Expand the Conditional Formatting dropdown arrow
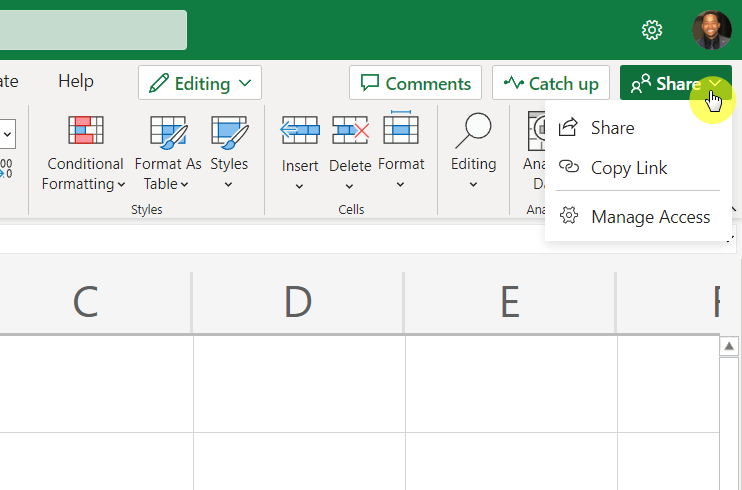Viewport: 742px width, 490px height. point(121,185)
